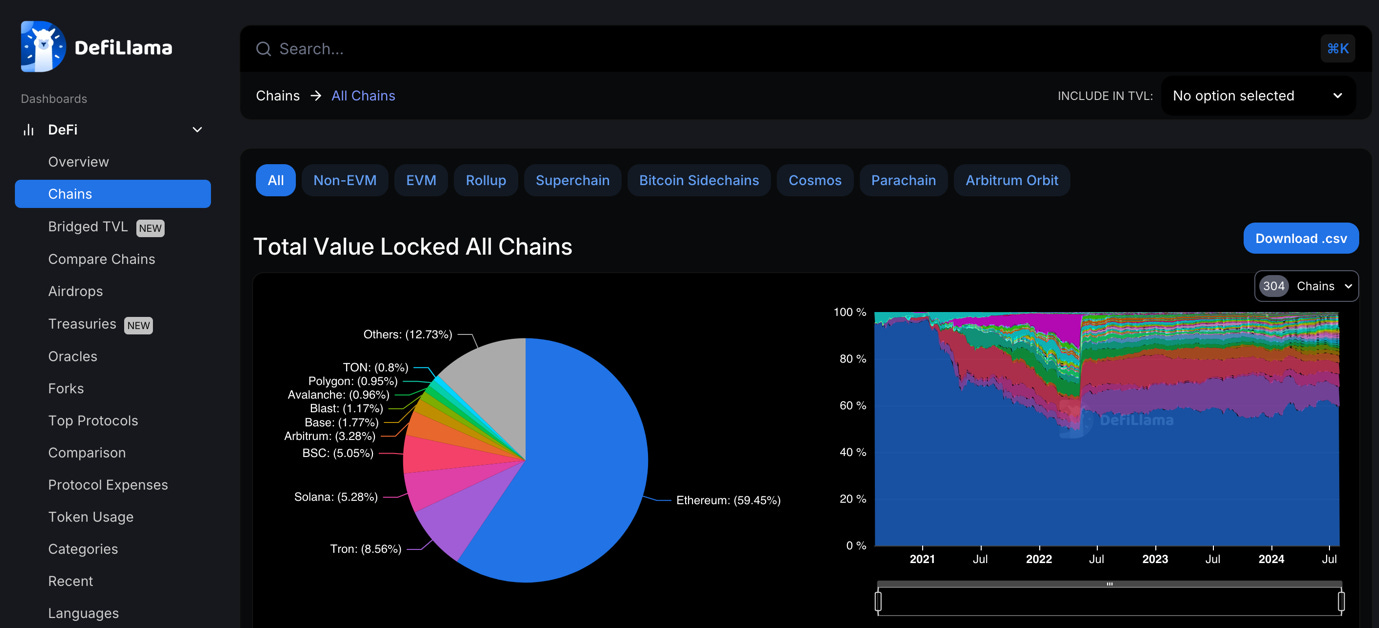Click the Others: (12.73%) label
Image resolution: width=1379 pixels, height=628 pixels.
tap(408, 334)
